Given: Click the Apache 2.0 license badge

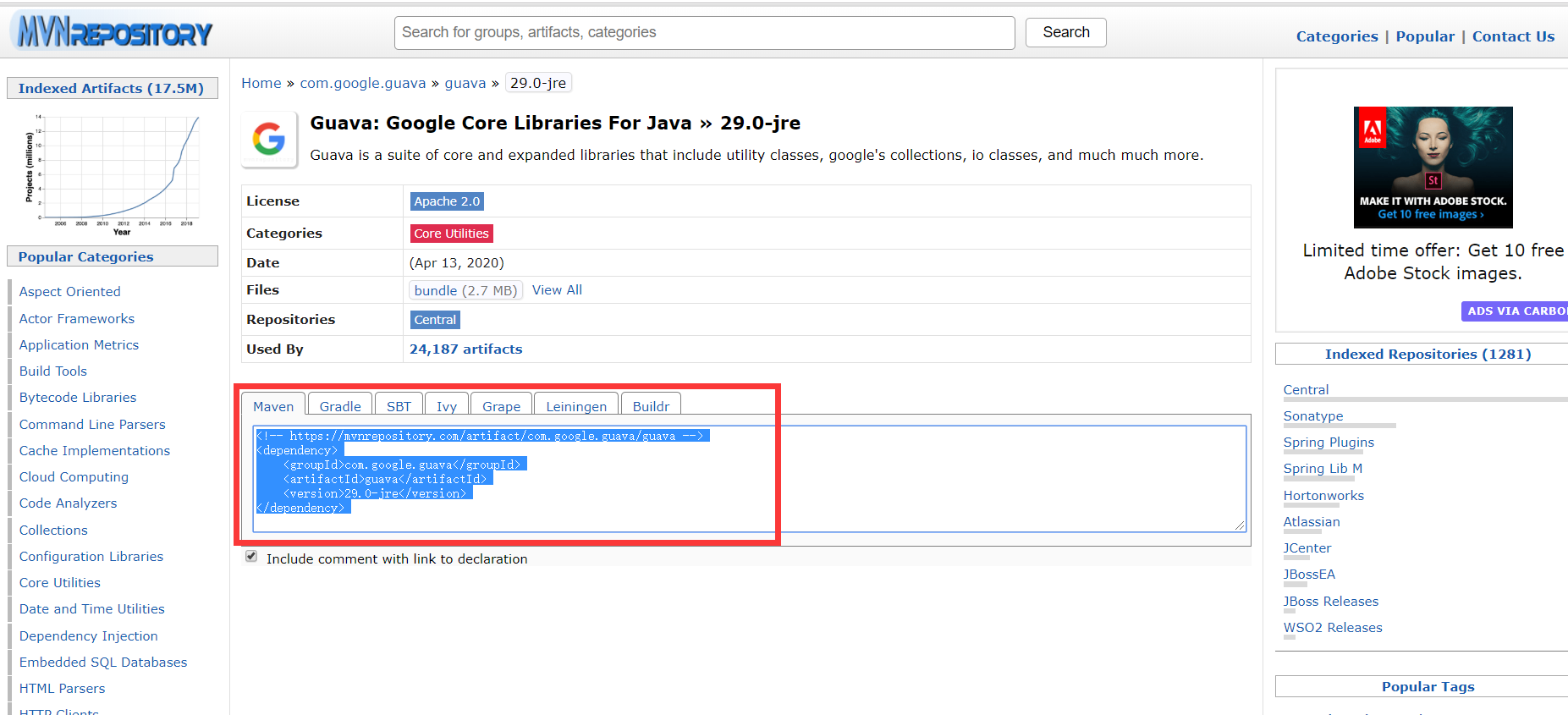Looking at the screenshot, I should click(447, 201).
